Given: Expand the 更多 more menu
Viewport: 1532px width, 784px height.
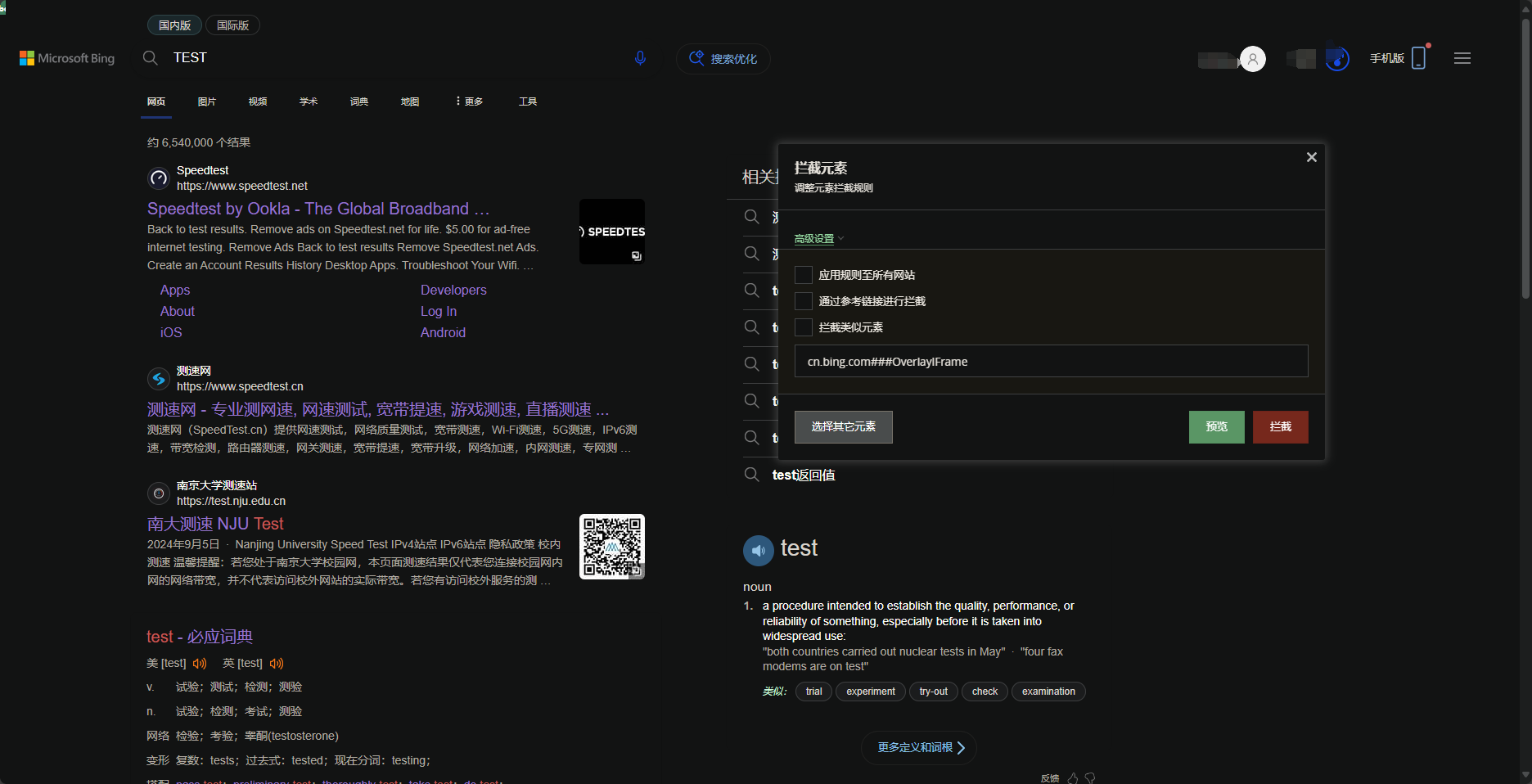Looking at the screenshot, I should (470, 101).
